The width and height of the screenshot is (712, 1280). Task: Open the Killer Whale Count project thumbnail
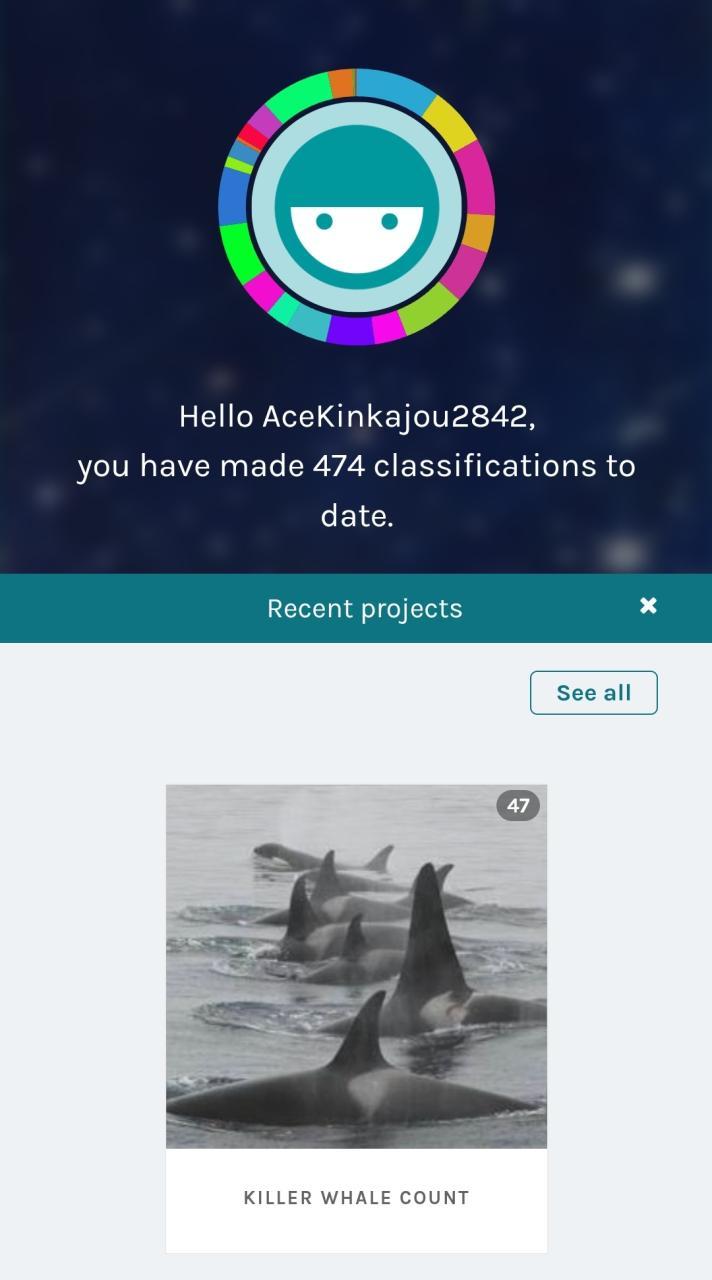[356, 966]
